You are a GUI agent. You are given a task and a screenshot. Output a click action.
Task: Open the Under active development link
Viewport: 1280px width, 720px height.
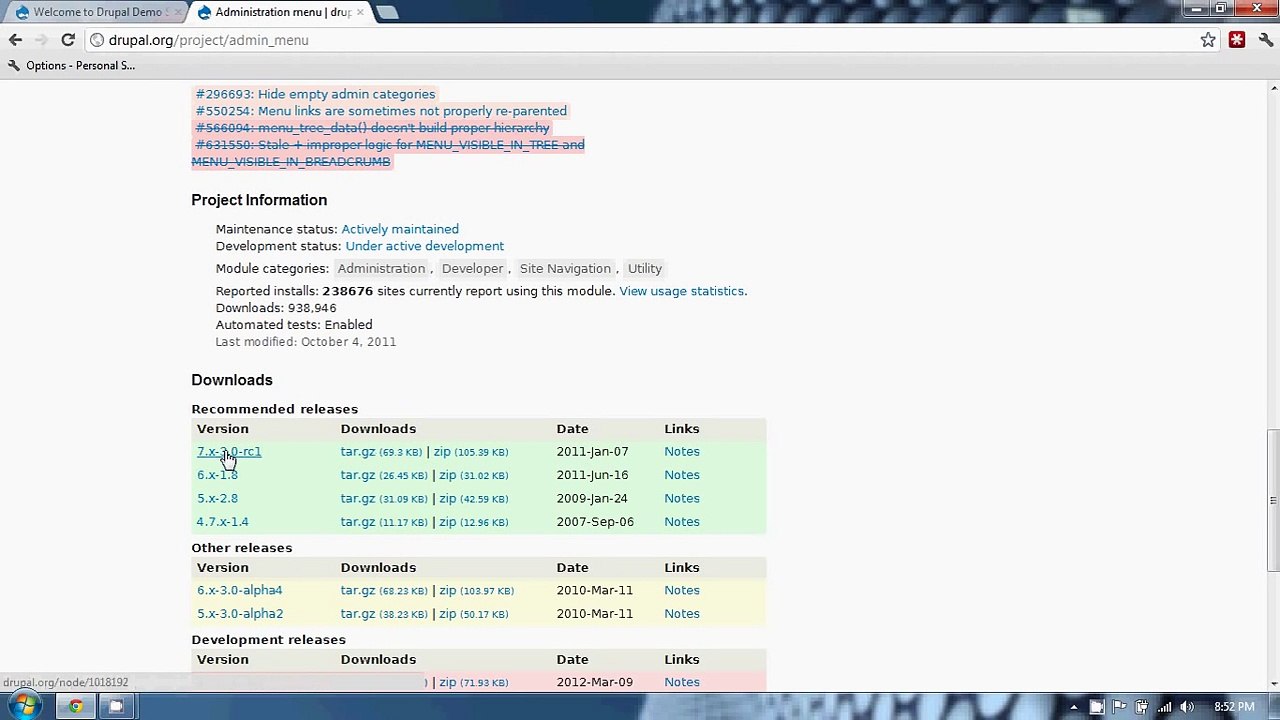424,246
